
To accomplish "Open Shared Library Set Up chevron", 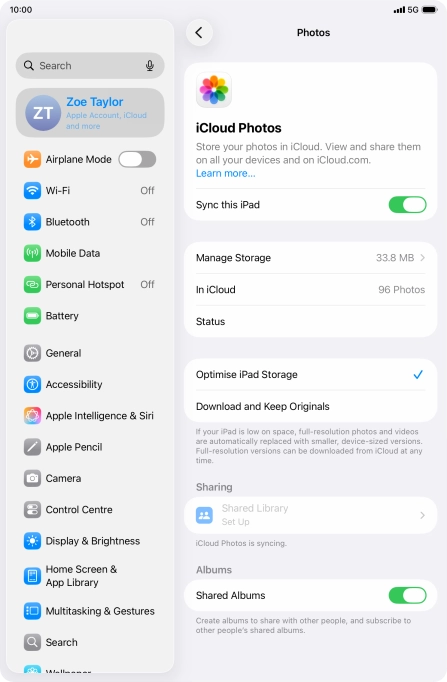I will tap(422, 515).
